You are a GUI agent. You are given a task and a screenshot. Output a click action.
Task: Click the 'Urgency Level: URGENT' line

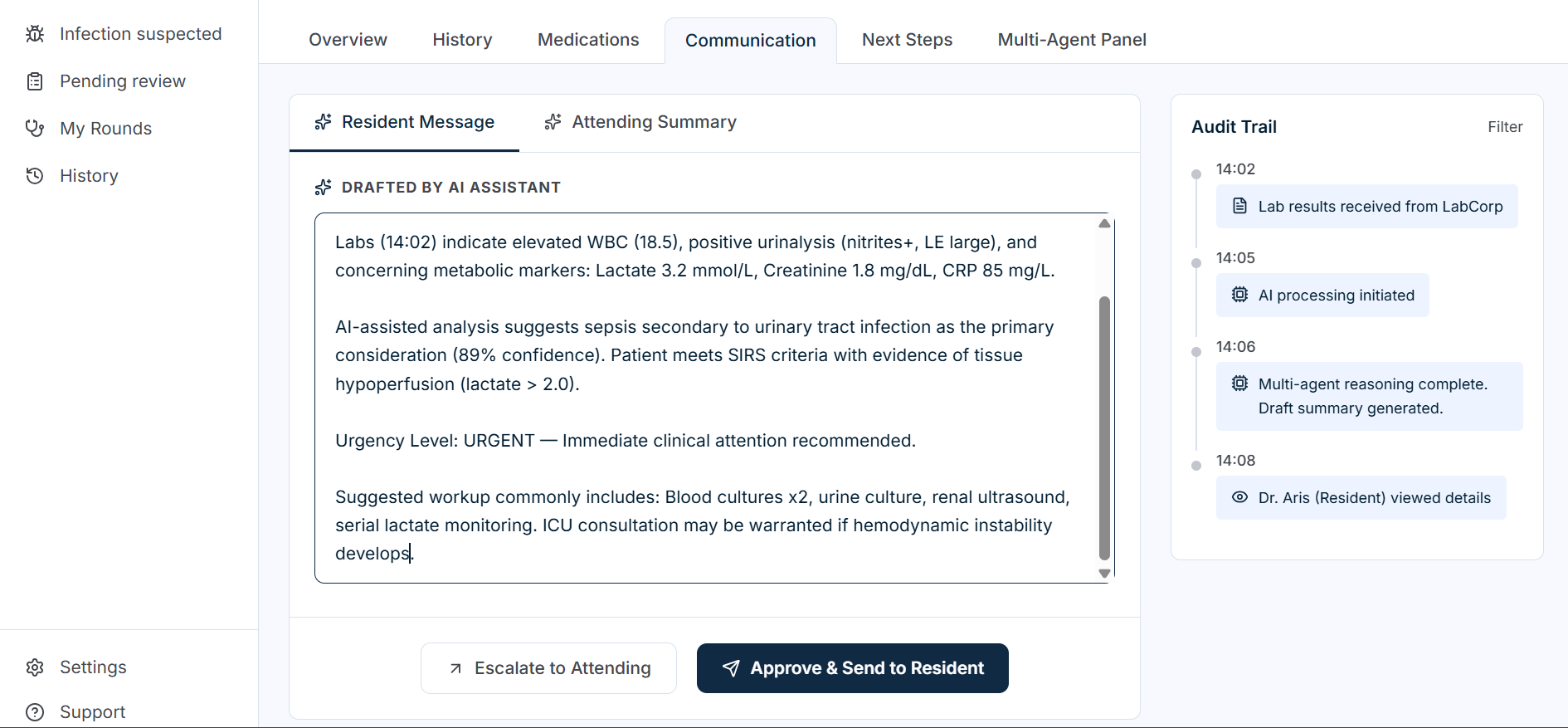(626, 441)
